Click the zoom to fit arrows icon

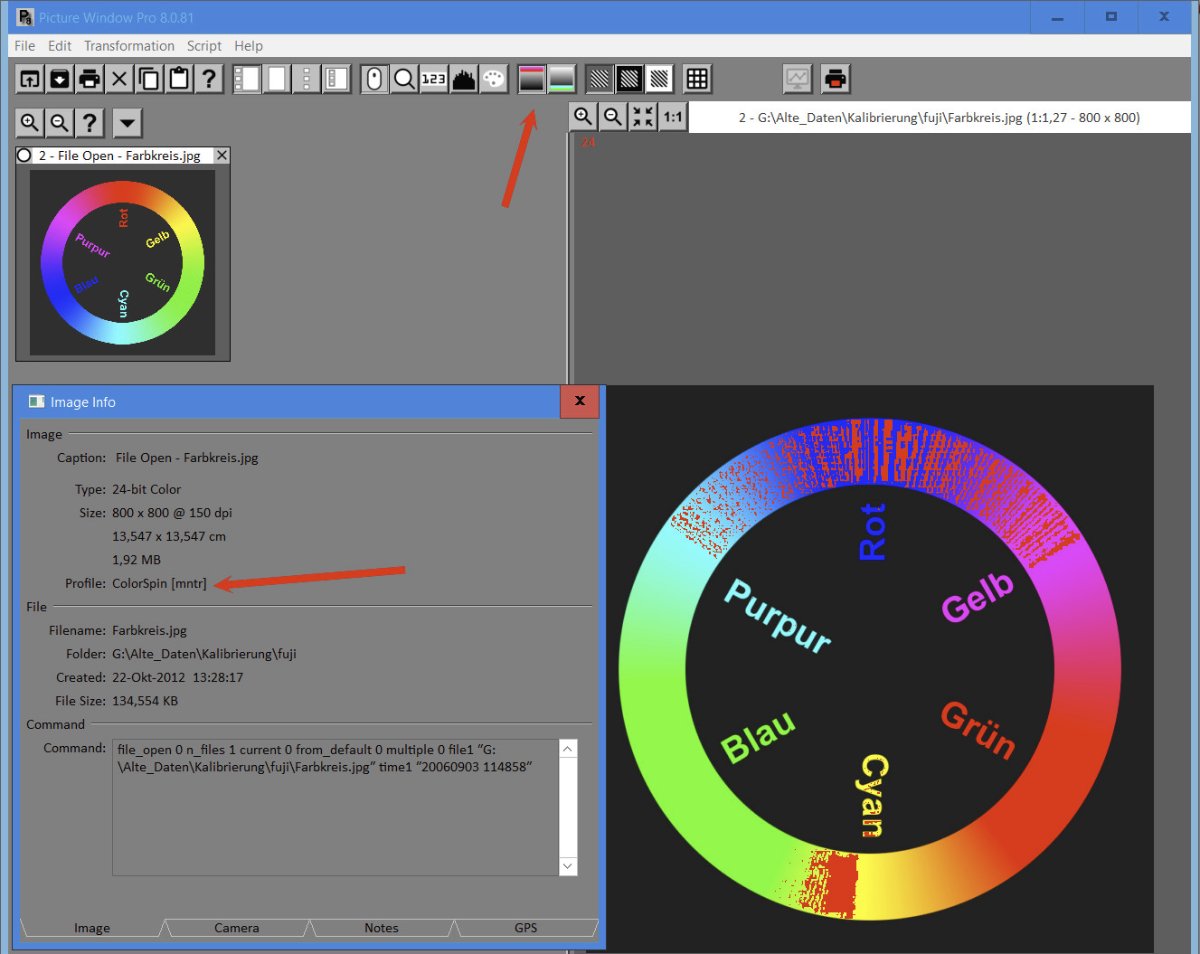(643, 117)
